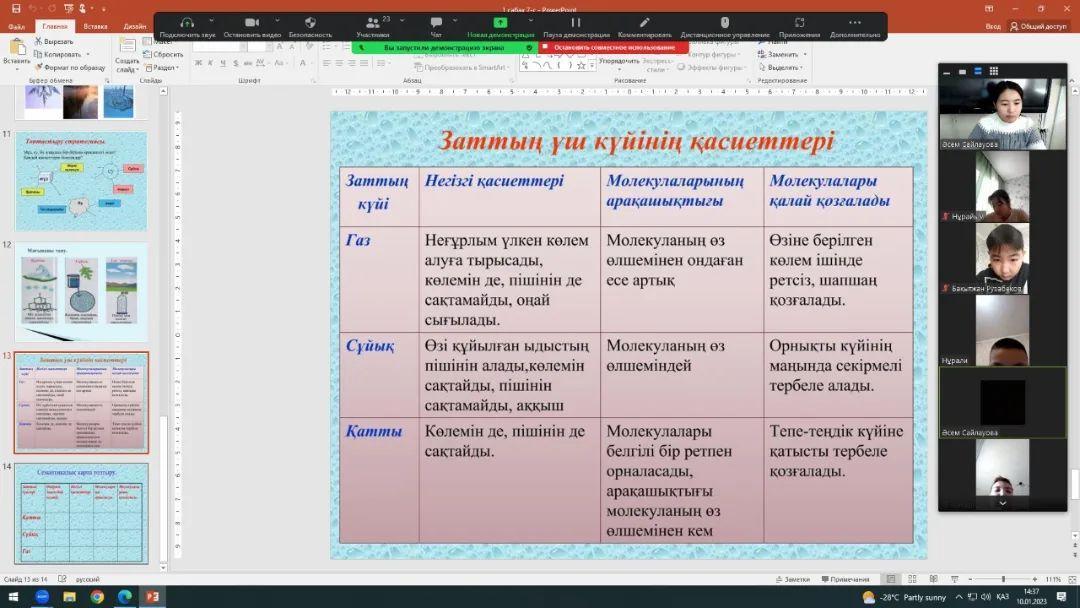This screenshot has width=1080, height=608.
Task: Select slide 11 thumbnail
Action: point(81,182)
